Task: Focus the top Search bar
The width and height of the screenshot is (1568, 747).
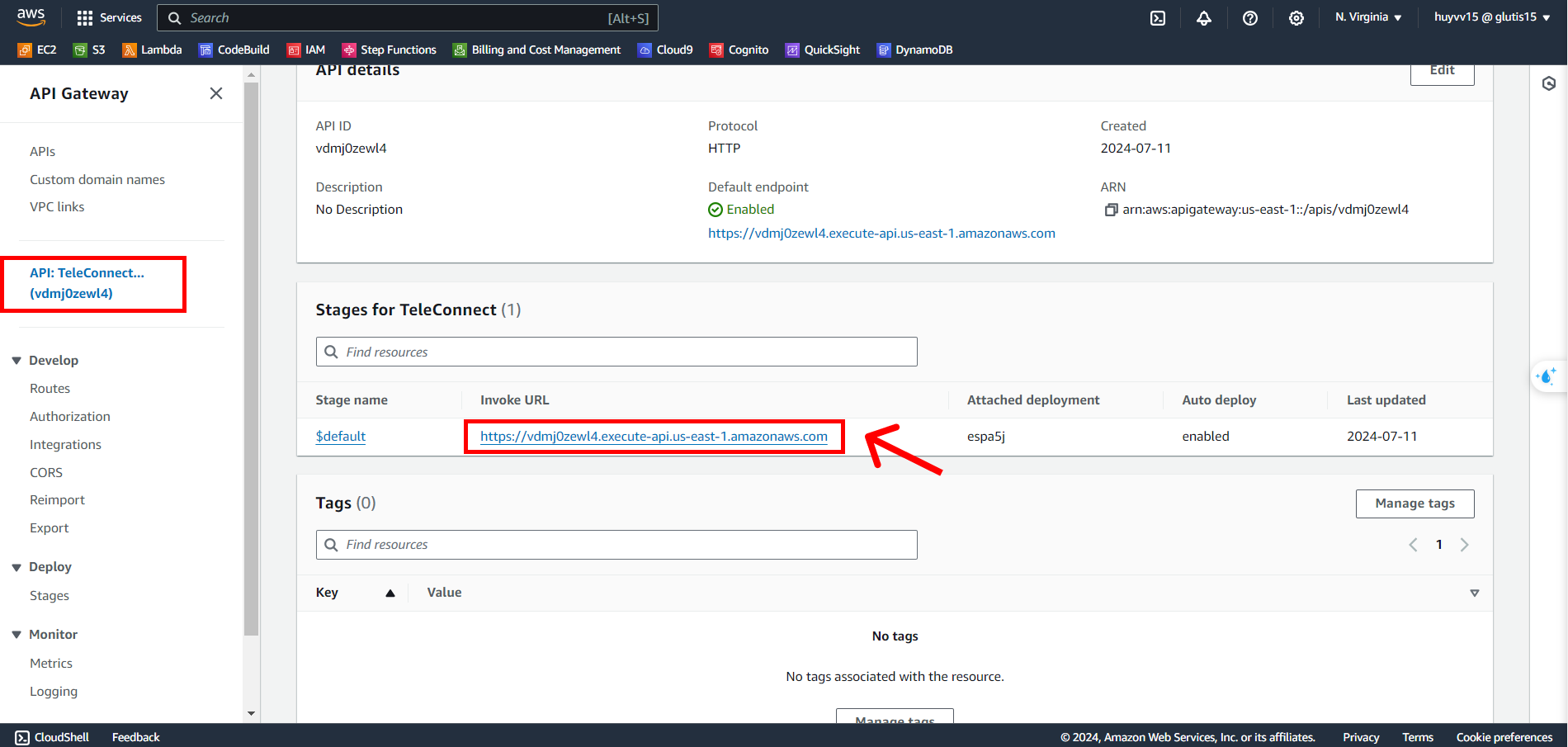Action: (408, 17)
